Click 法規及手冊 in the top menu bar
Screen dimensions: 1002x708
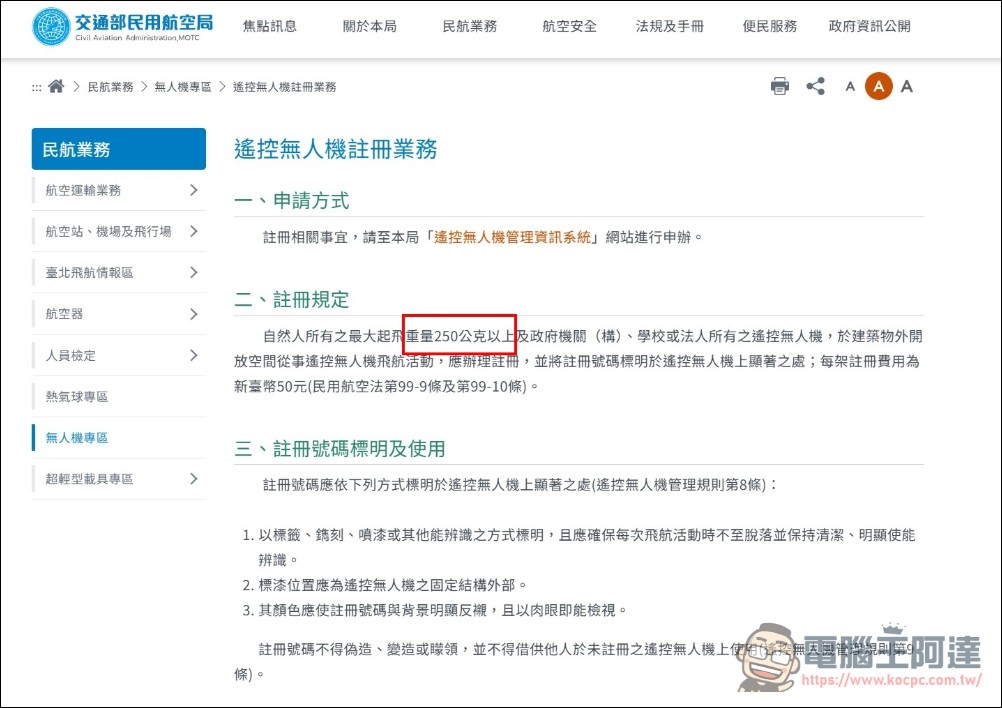[669, 27]
